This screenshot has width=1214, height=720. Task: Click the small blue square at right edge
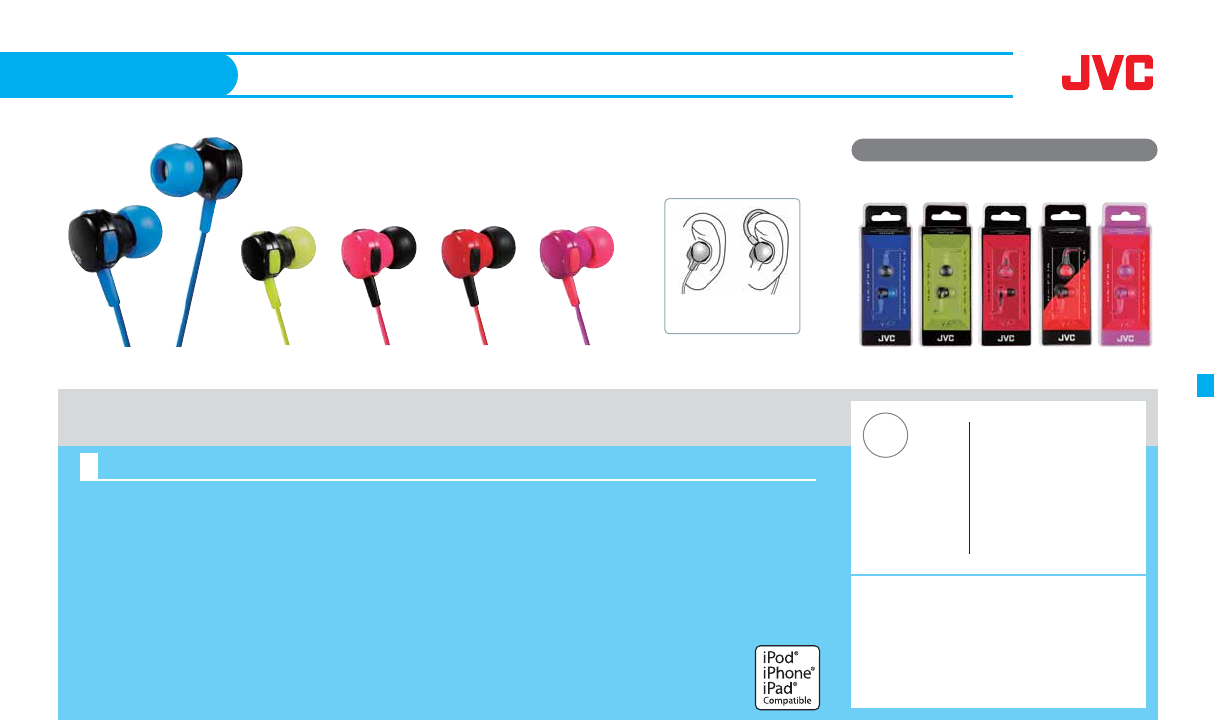tap(1205, 385)
